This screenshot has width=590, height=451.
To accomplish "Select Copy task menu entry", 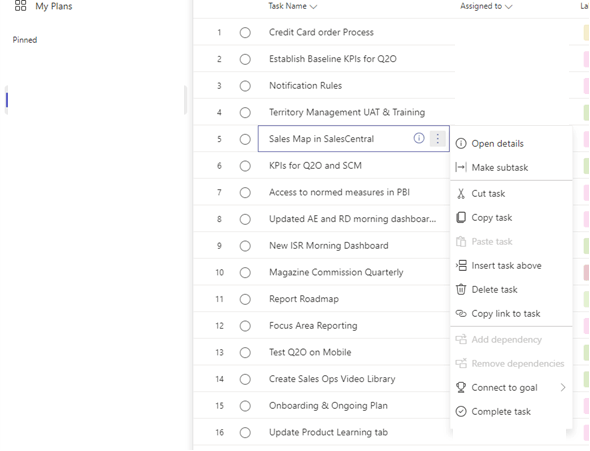I will [x=511, y=217].
